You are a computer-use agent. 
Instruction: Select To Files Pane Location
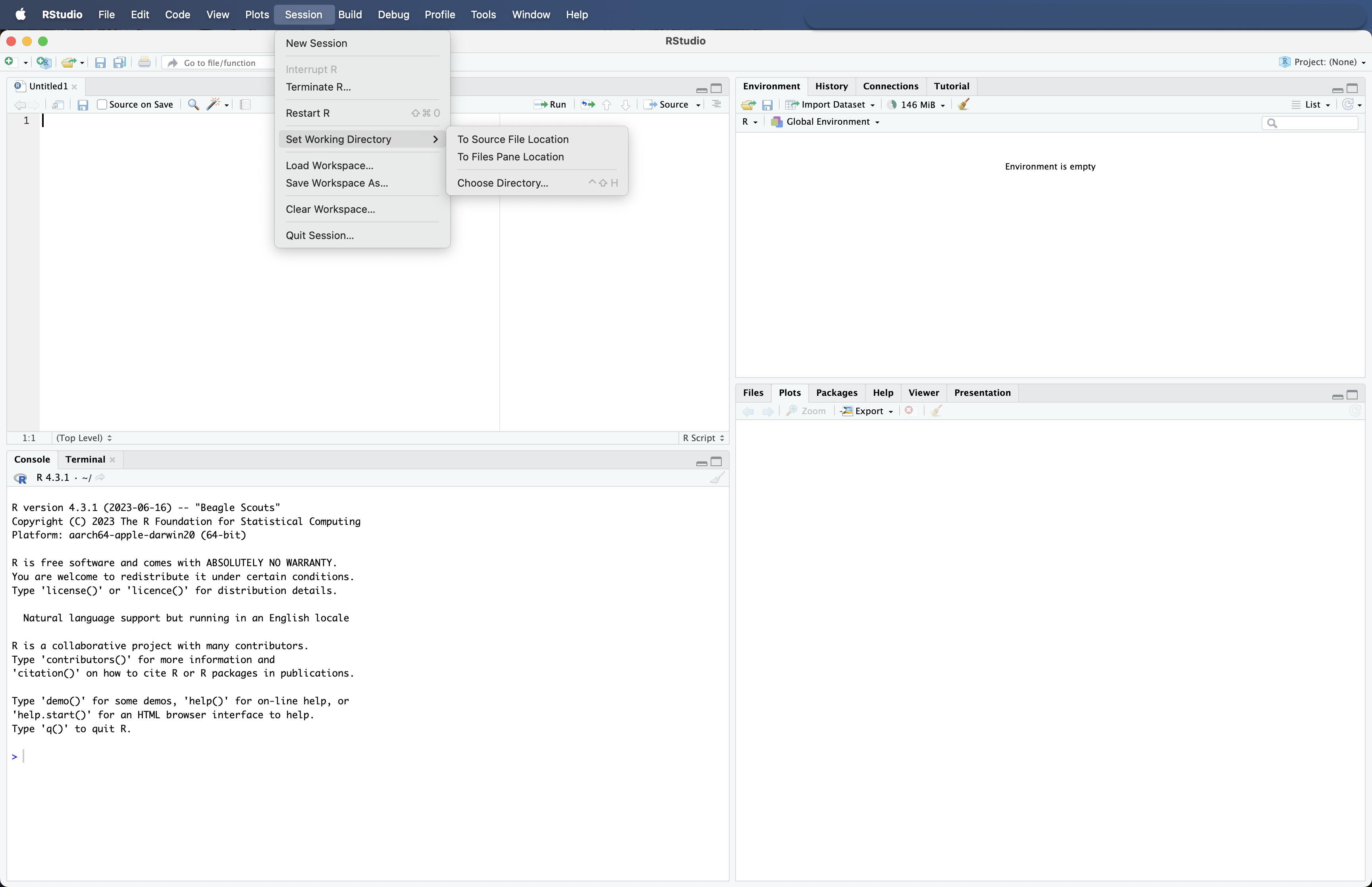[537, 157]
